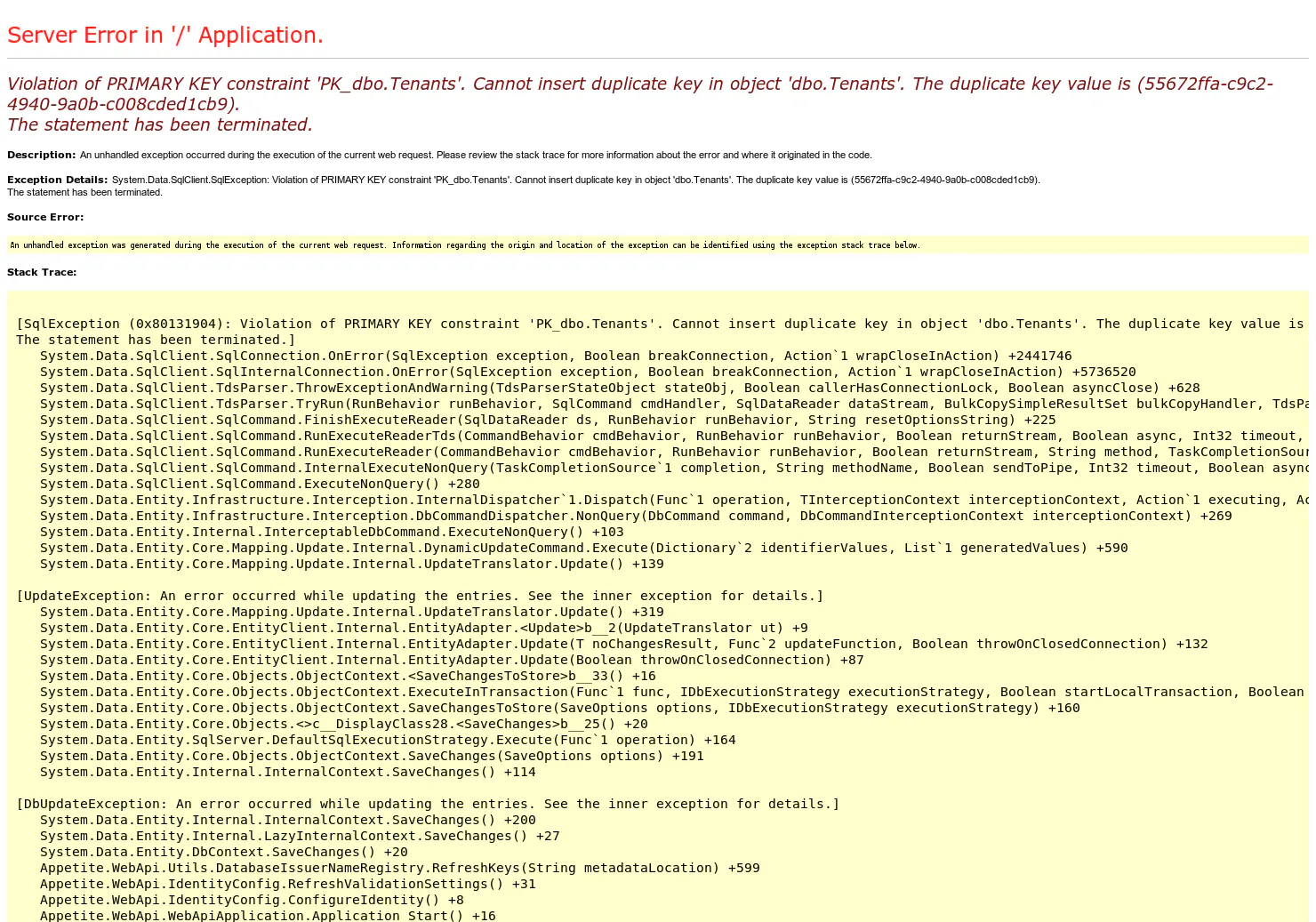Click the italic "Violation of PRIMARY KEY constraint" message
The height and width of the screenshot is (922, 1316).
[640, 93]
